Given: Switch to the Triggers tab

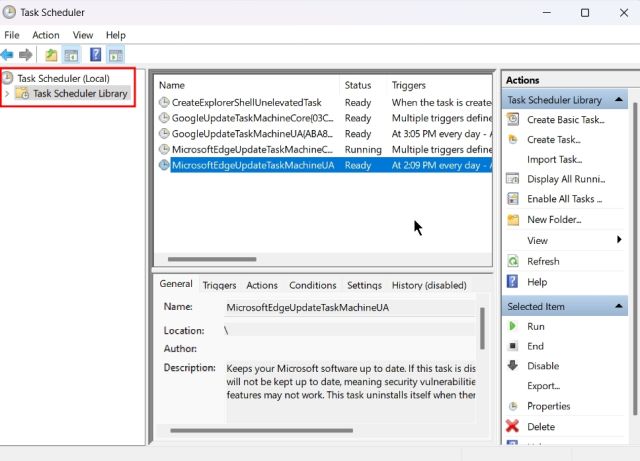Looking at the screenshot, I should click(219, 285).
